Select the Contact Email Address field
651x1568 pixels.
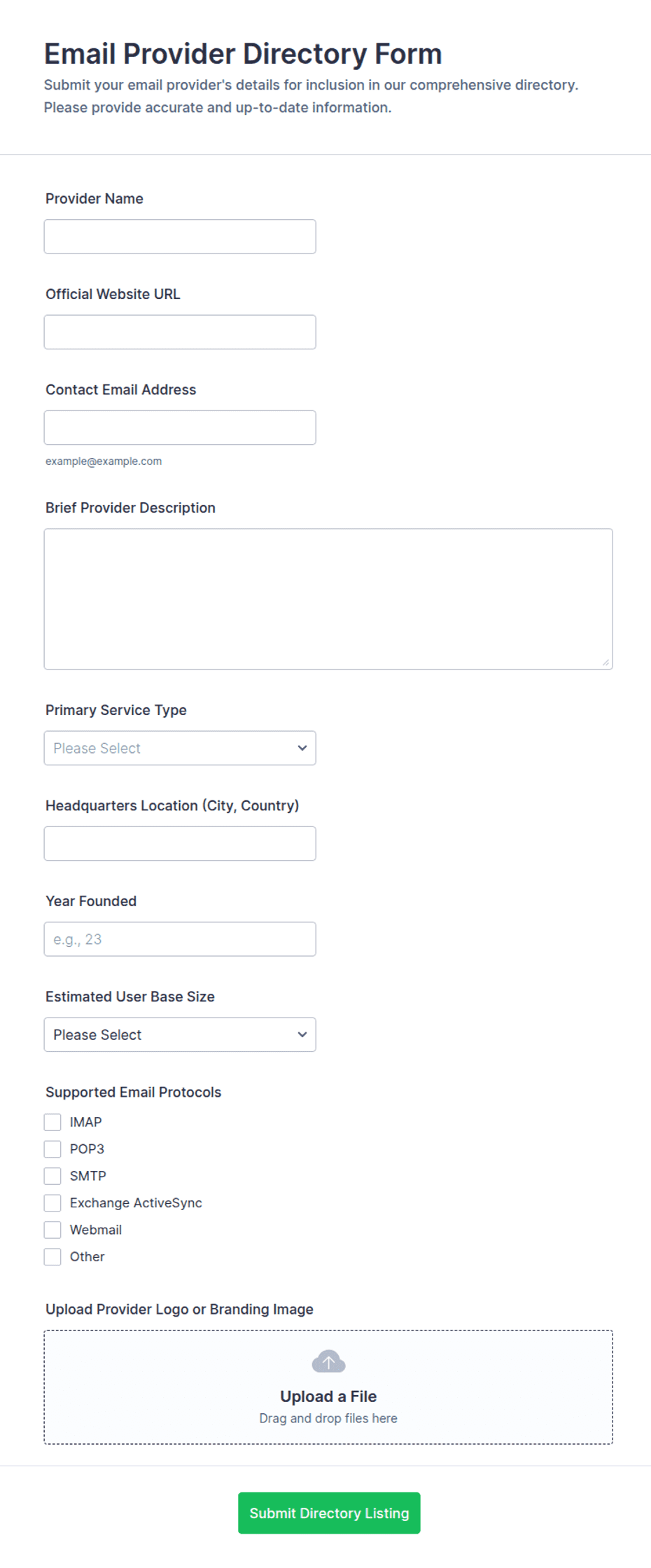pos(180,427)
